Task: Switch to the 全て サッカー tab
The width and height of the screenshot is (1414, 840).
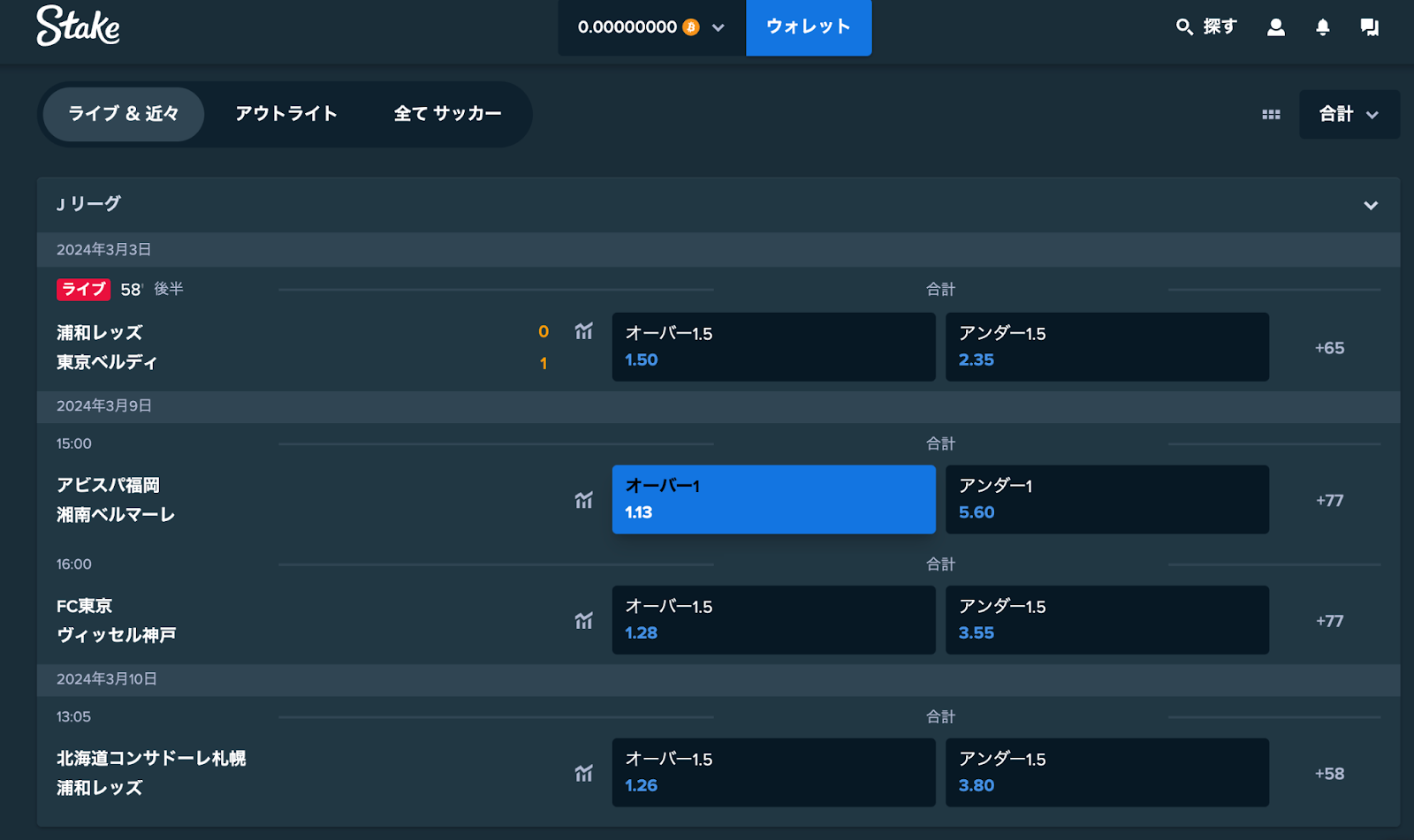Action: pyautogui.click(x=448, y=114)
